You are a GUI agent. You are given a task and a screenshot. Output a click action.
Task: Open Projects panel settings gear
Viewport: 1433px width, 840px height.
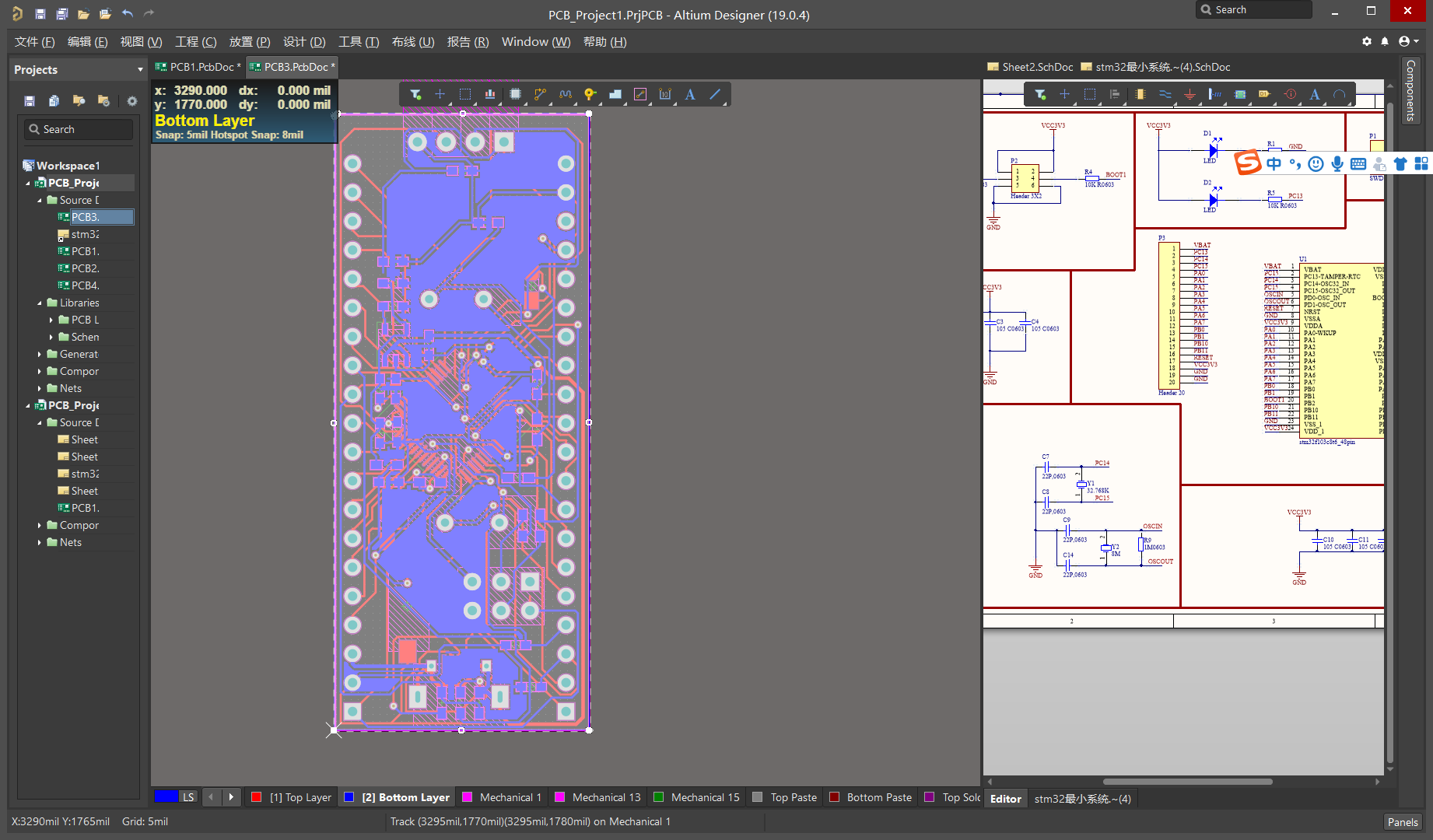[132, 101]
